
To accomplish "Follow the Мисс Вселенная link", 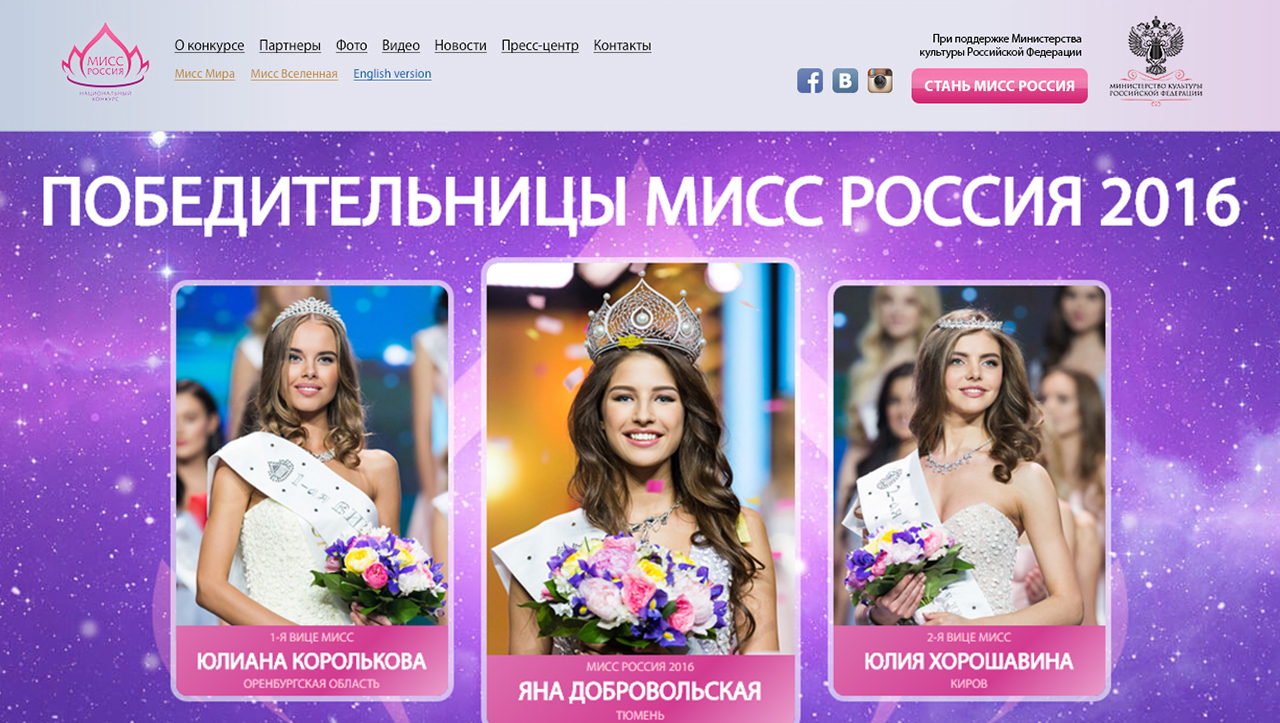I will pyautogui.click(x=294, y=74).
